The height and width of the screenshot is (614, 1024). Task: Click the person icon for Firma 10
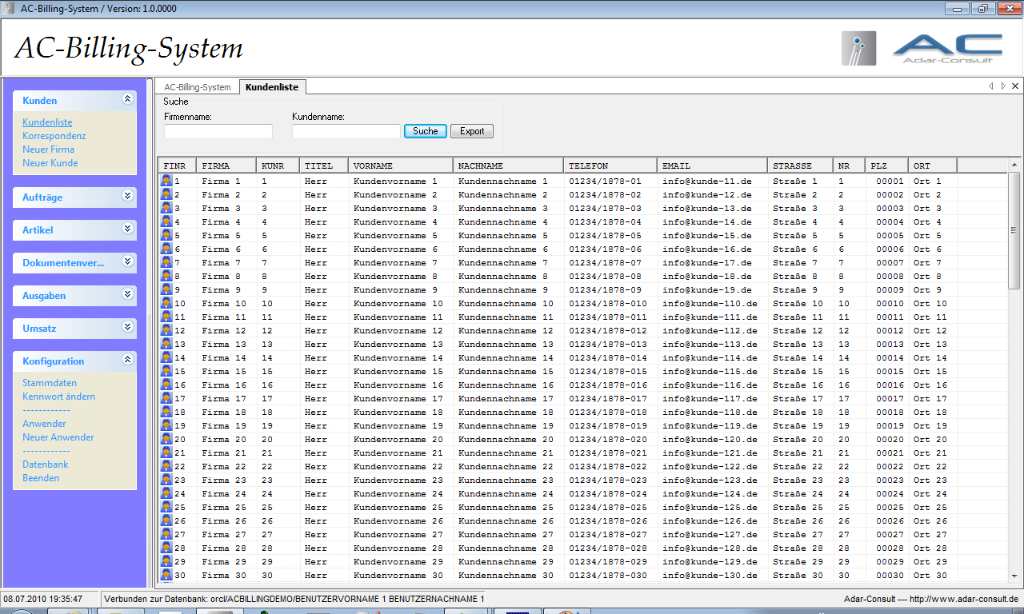tap(167, 303)
